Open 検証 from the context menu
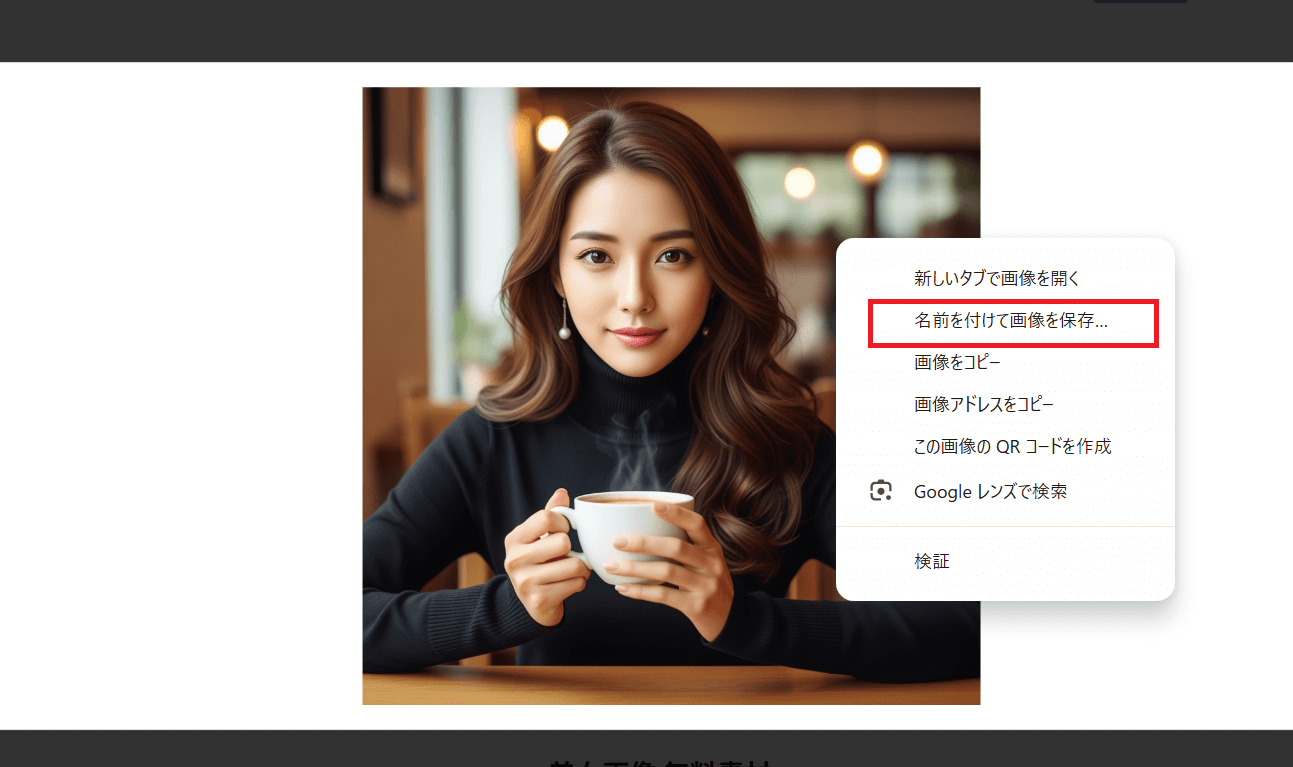 (x=932, y=562)
